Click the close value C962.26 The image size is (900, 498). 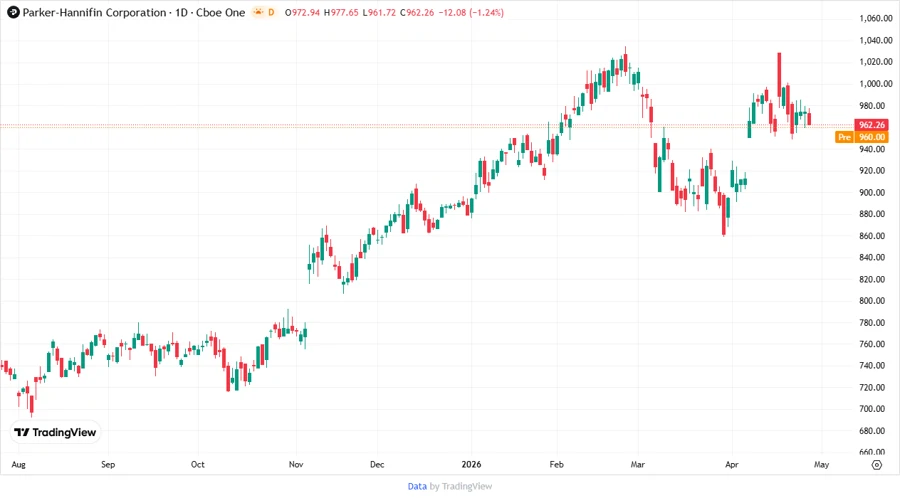[417, 13]
